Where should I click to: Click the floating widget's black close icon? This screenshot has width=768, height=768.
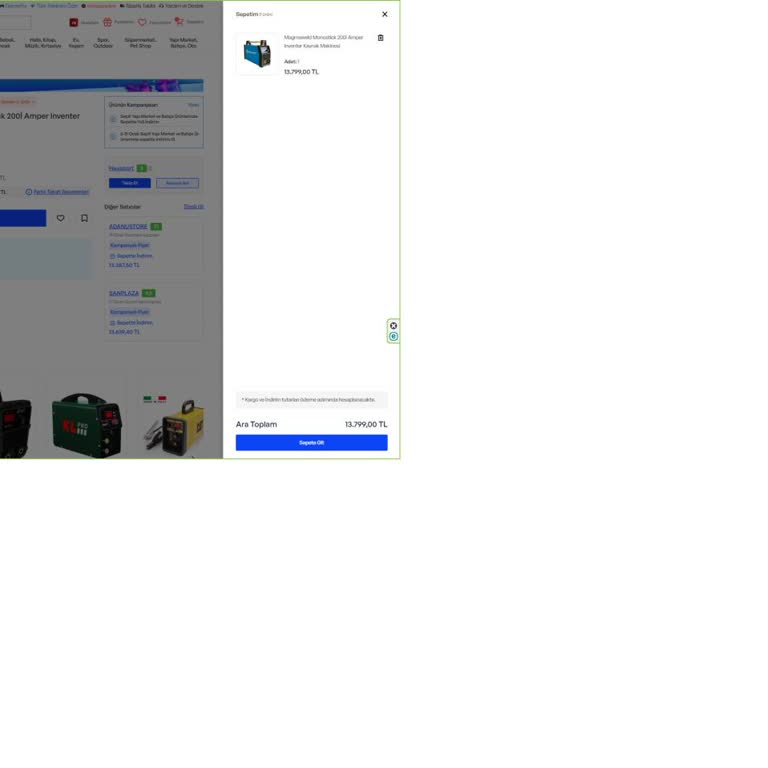click(393, 326)
